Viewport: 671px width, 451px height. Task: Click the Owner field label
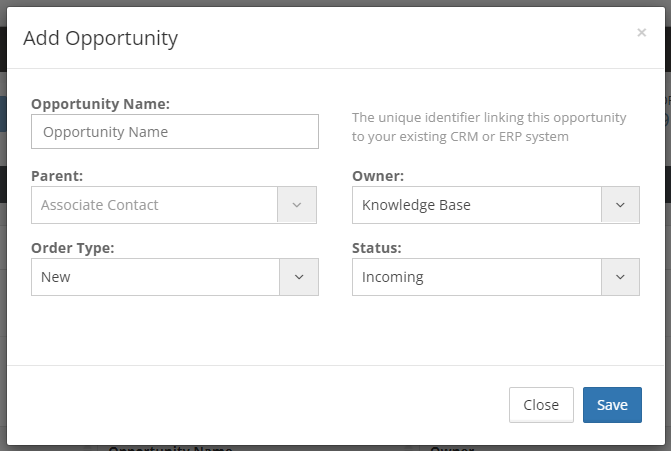378,176
